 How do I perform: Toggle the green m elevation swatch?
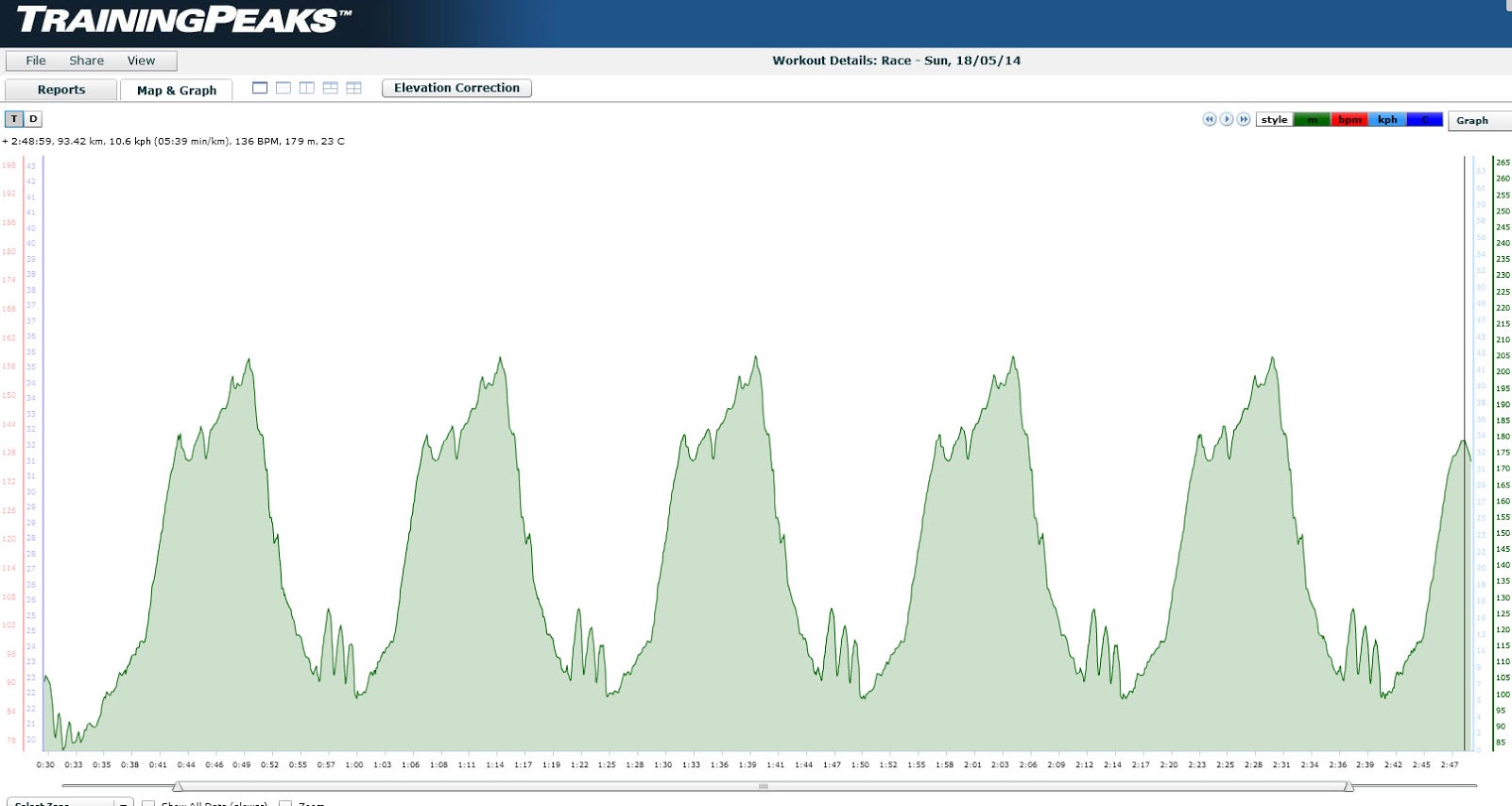coord(1312,120)
